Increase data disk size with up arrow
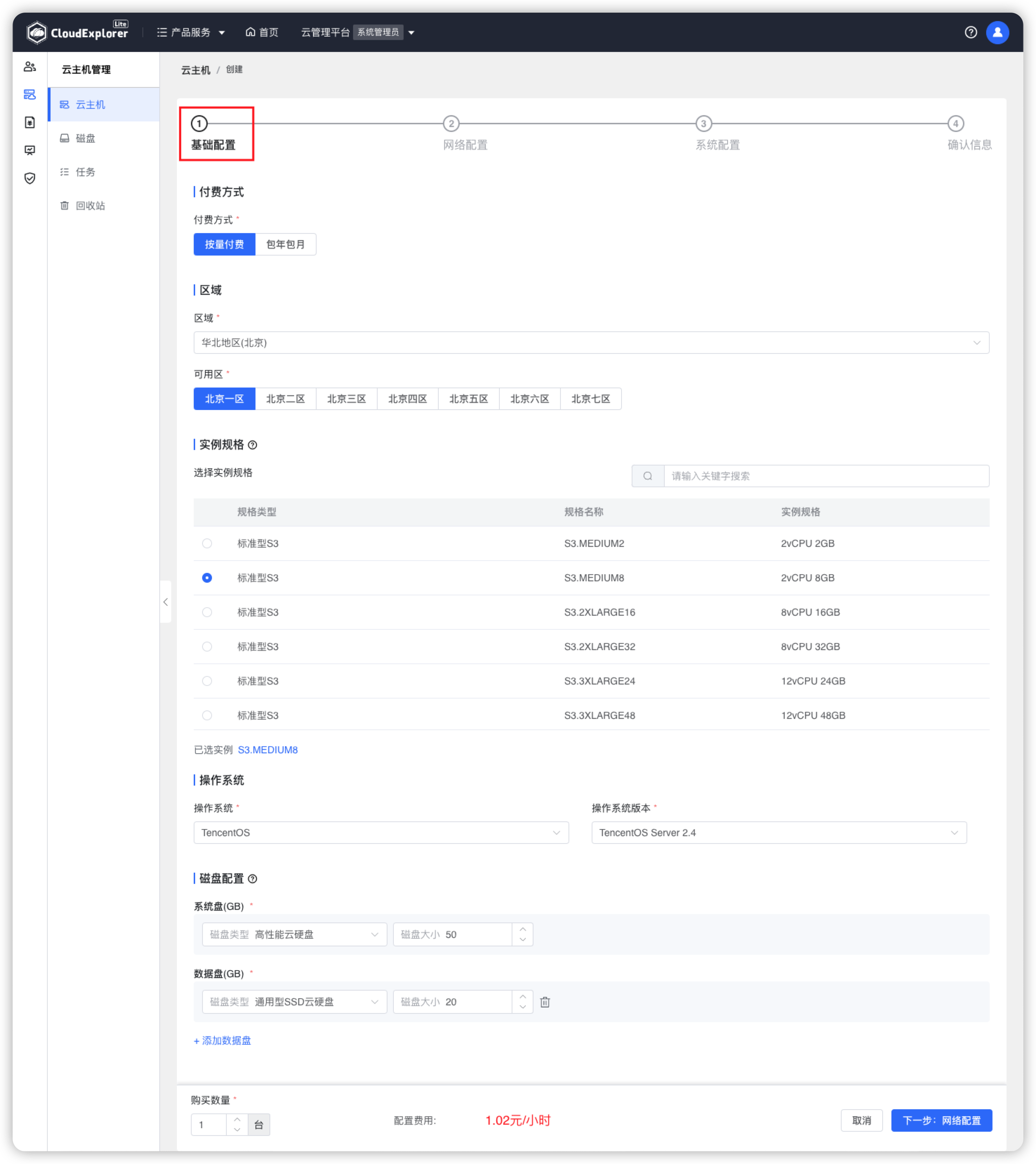The height and width of the screenshot is (1164, 1036). (x=523, y=996)
